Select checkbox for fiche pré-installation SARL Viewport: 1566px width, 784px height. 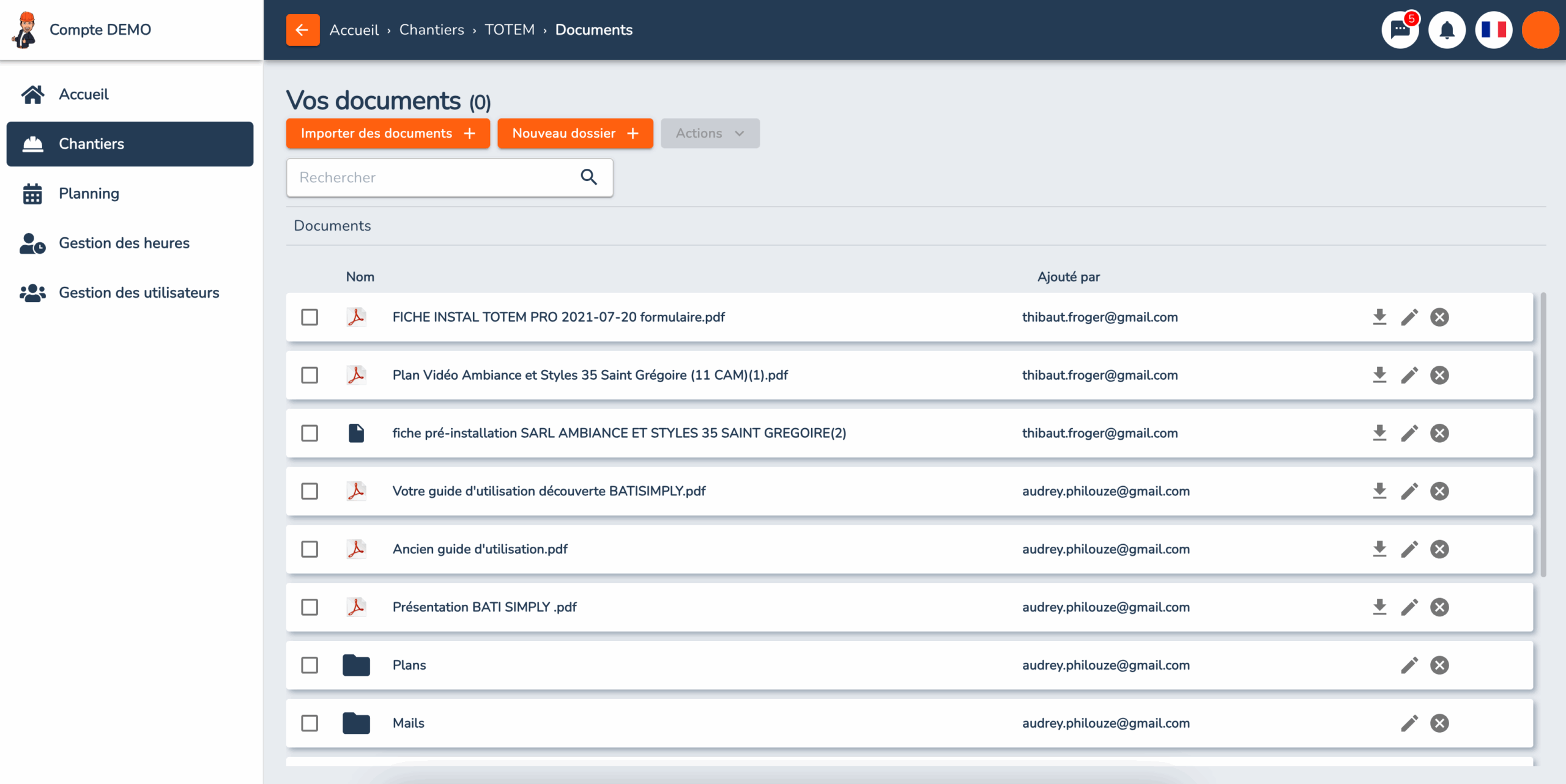pos(310,433)
